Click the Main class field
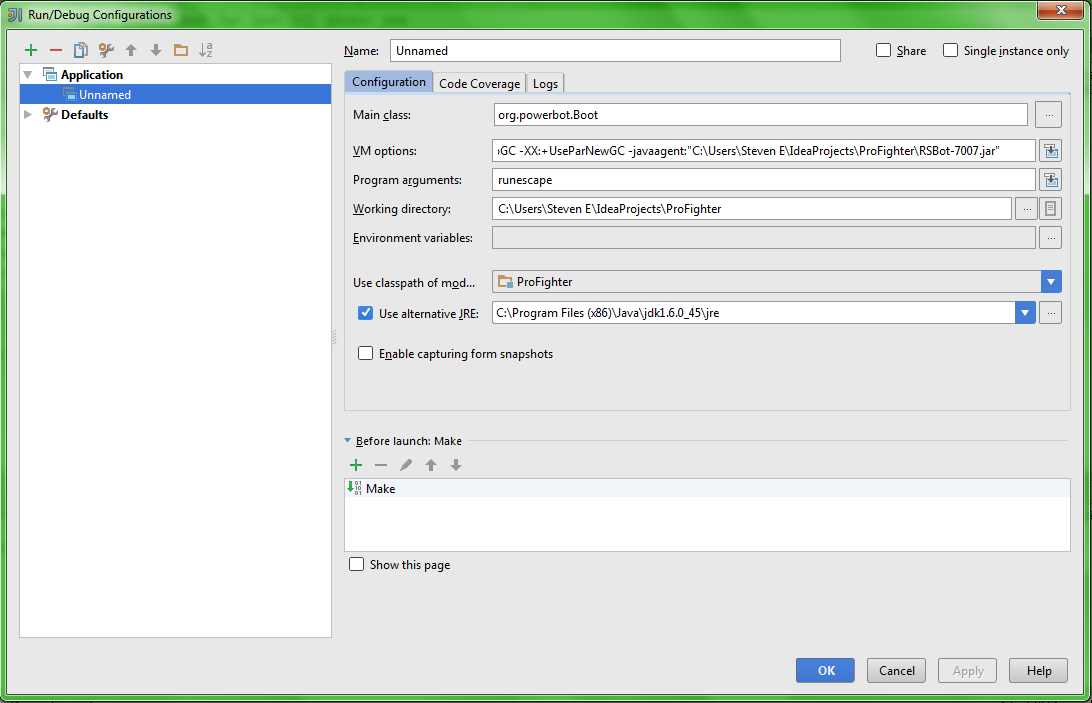1092x703 pixels. click(x=760, y=115)
